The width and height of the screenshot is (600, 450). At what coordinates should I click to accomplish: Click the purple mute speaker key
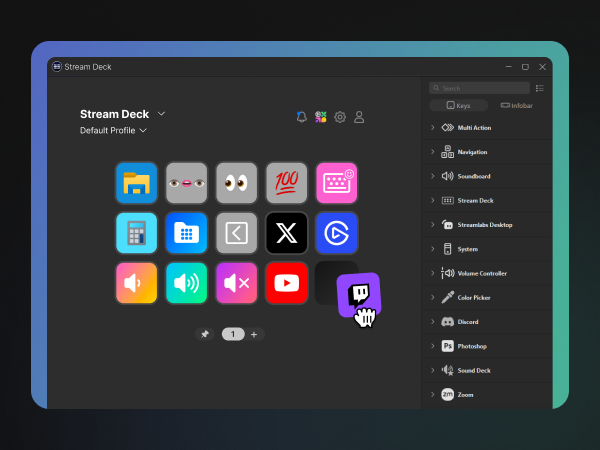236,283
